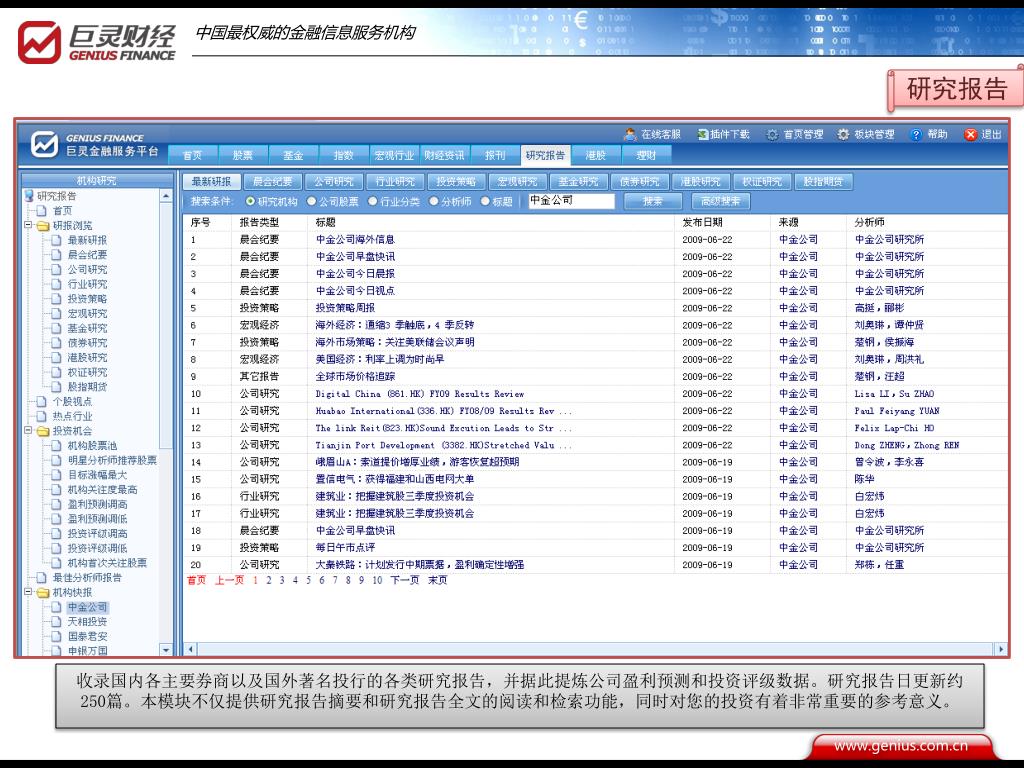Select 天相投资 in the tree
The width and height of the screenshot is (1024, 768).
pos(88,622)
